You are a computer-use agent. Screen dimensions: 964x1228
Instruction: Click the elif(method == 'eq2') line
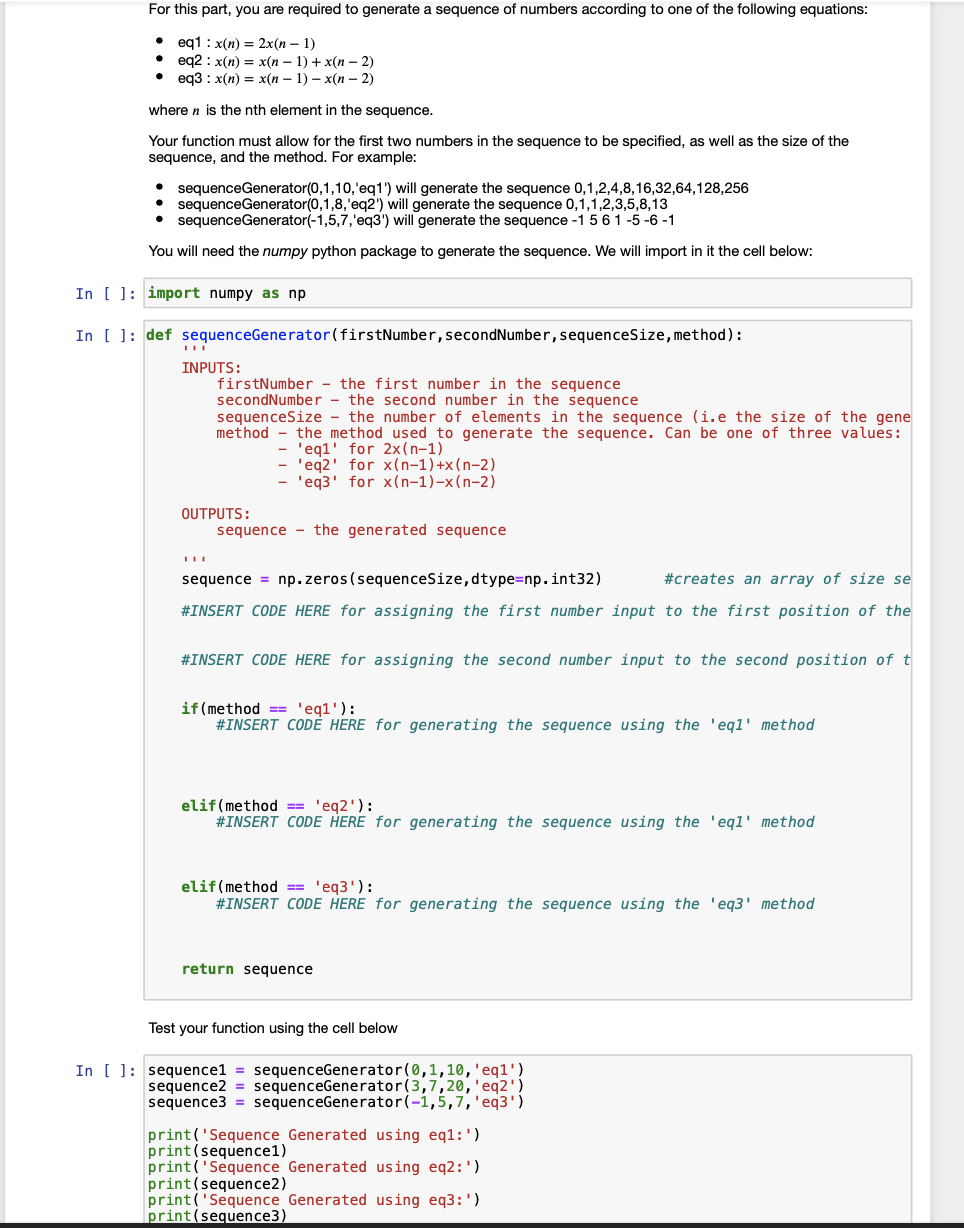258,805
